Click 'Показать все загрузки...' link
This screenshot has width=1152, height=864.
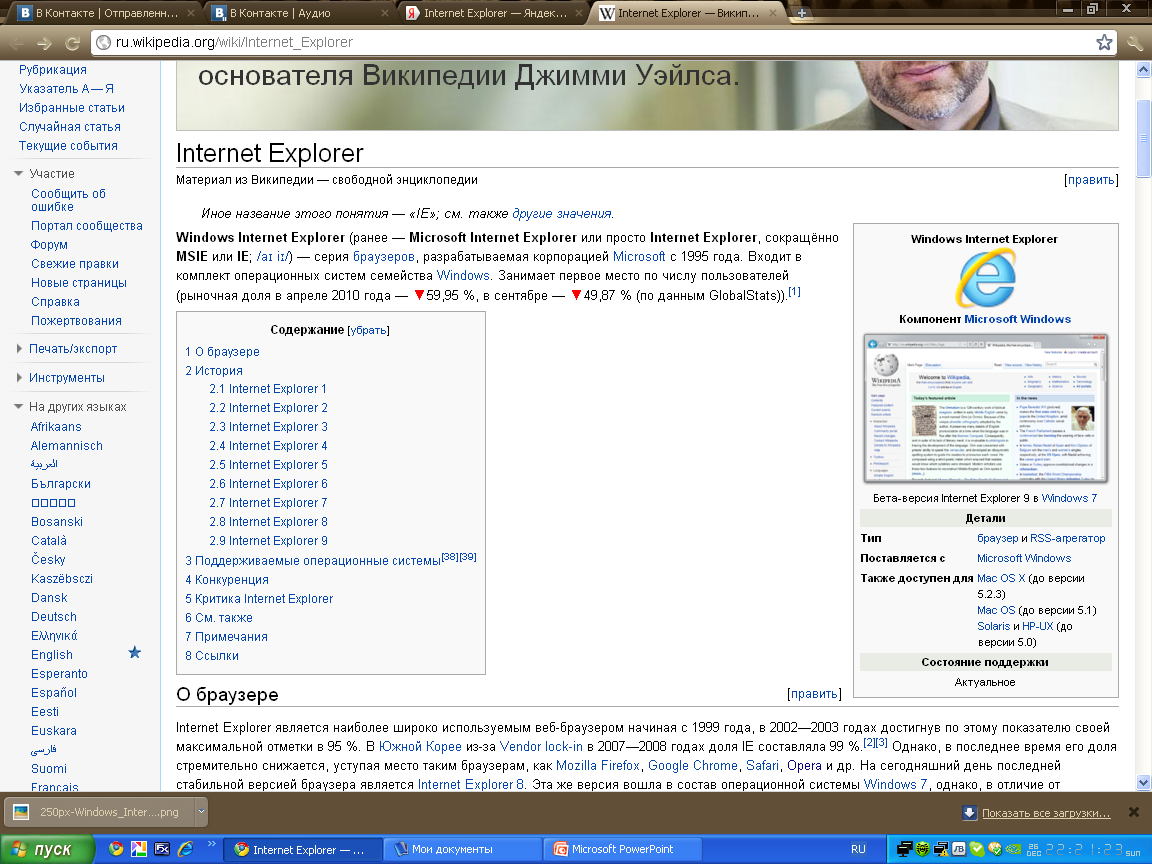(1046, 813)
